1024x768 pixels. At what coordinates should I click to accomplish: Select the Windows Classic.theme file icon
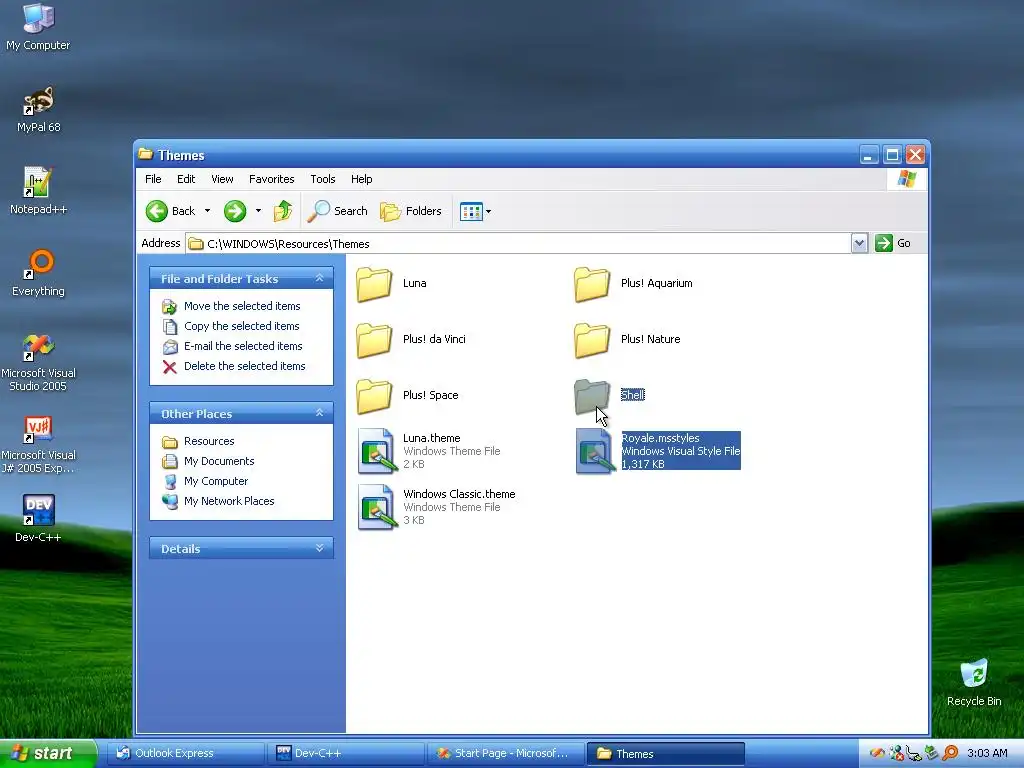coord(377,507)
